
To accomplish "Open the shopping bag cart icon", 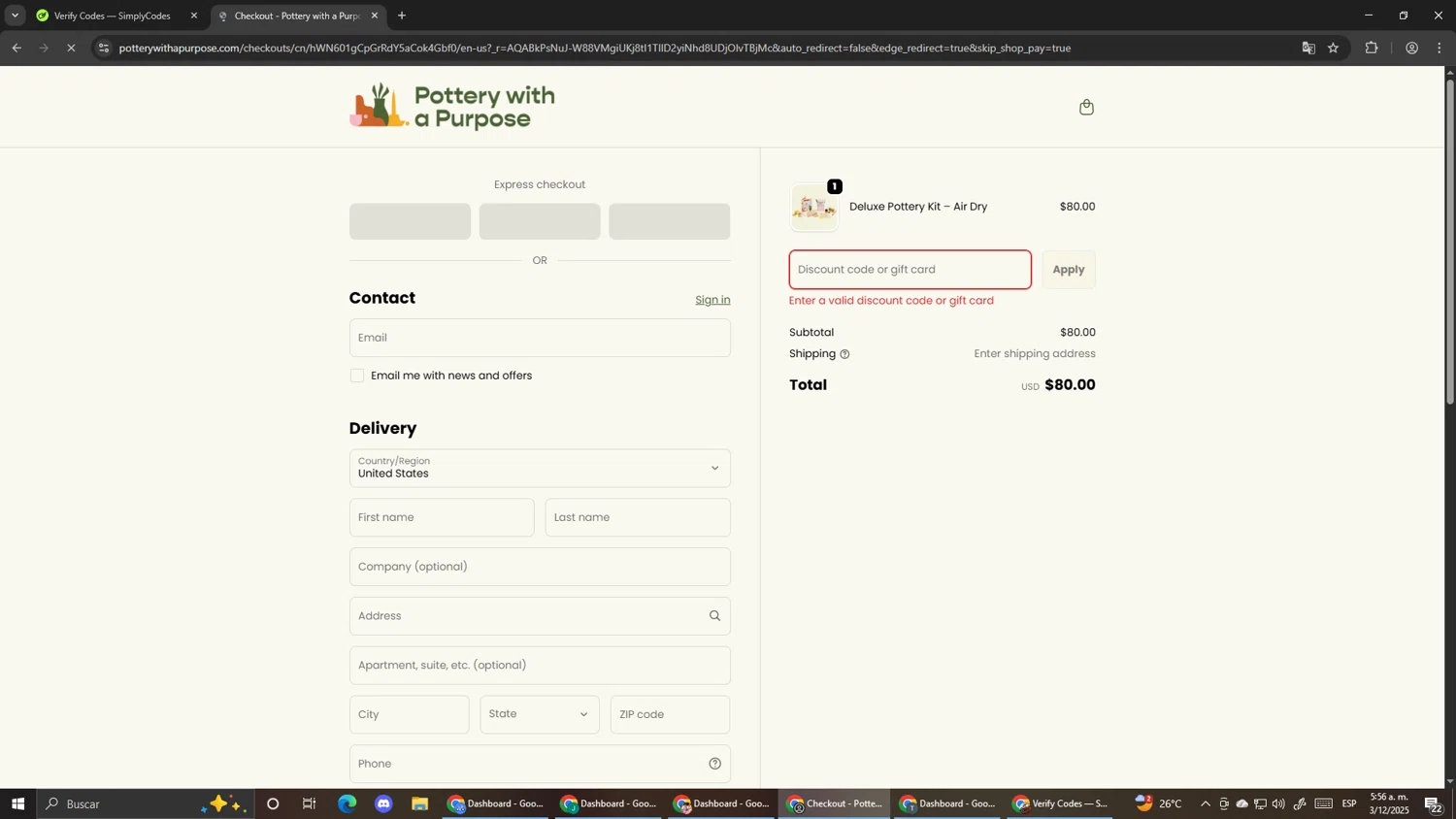I will coord(1086,107).
